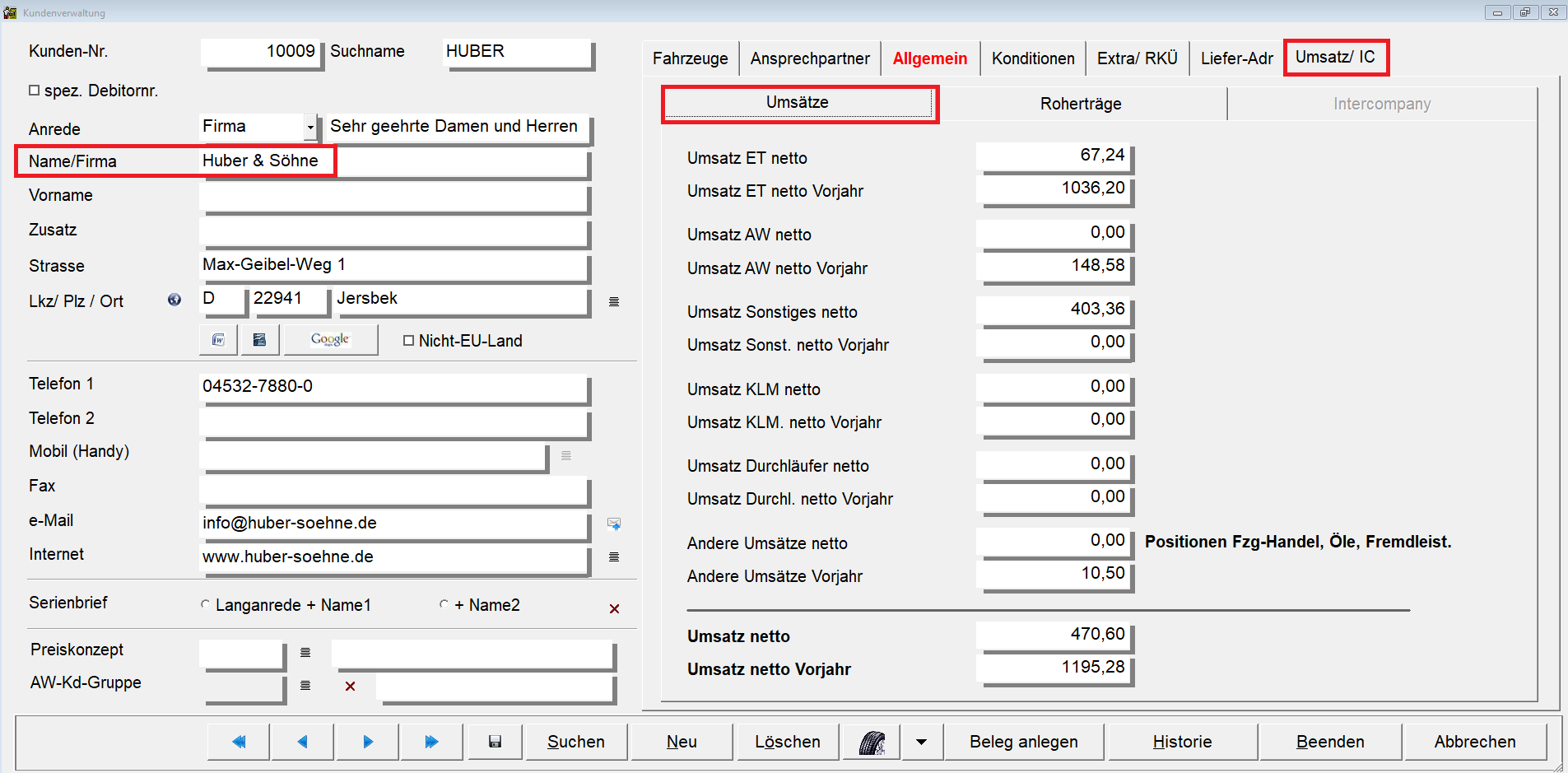Remove AW-Kd-Gruppe with the red X
This screenshot has width=1568, height=773.
[350, 686]
